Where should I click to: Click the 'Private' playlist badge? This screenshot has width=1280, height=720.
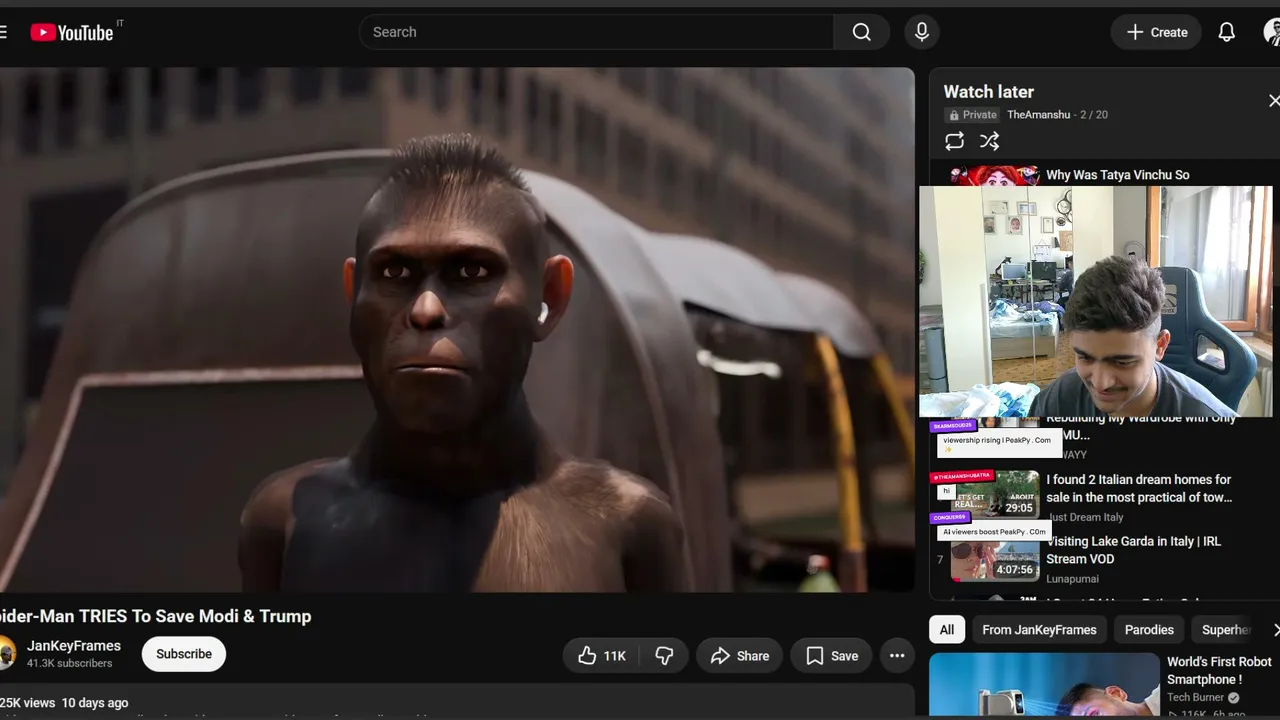(x=973, y=115)
